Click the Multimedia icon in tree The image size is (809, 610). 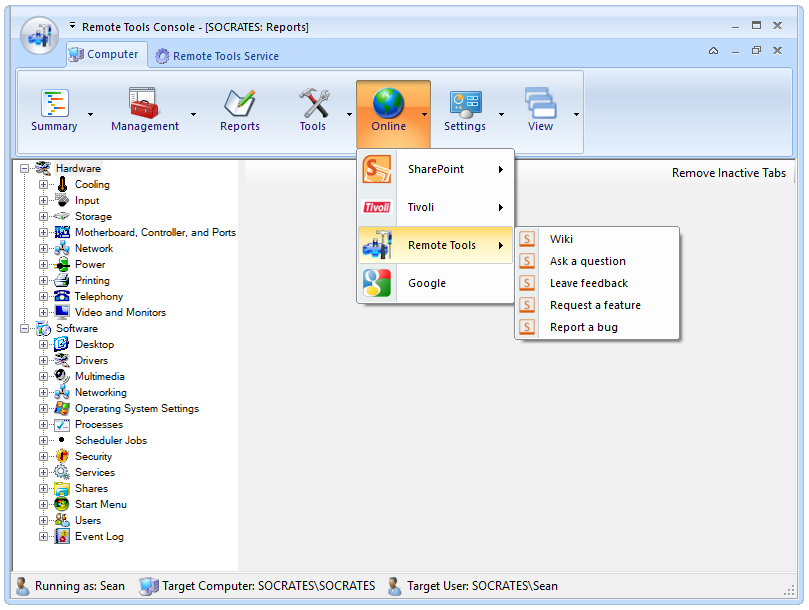tap(62, 376)
